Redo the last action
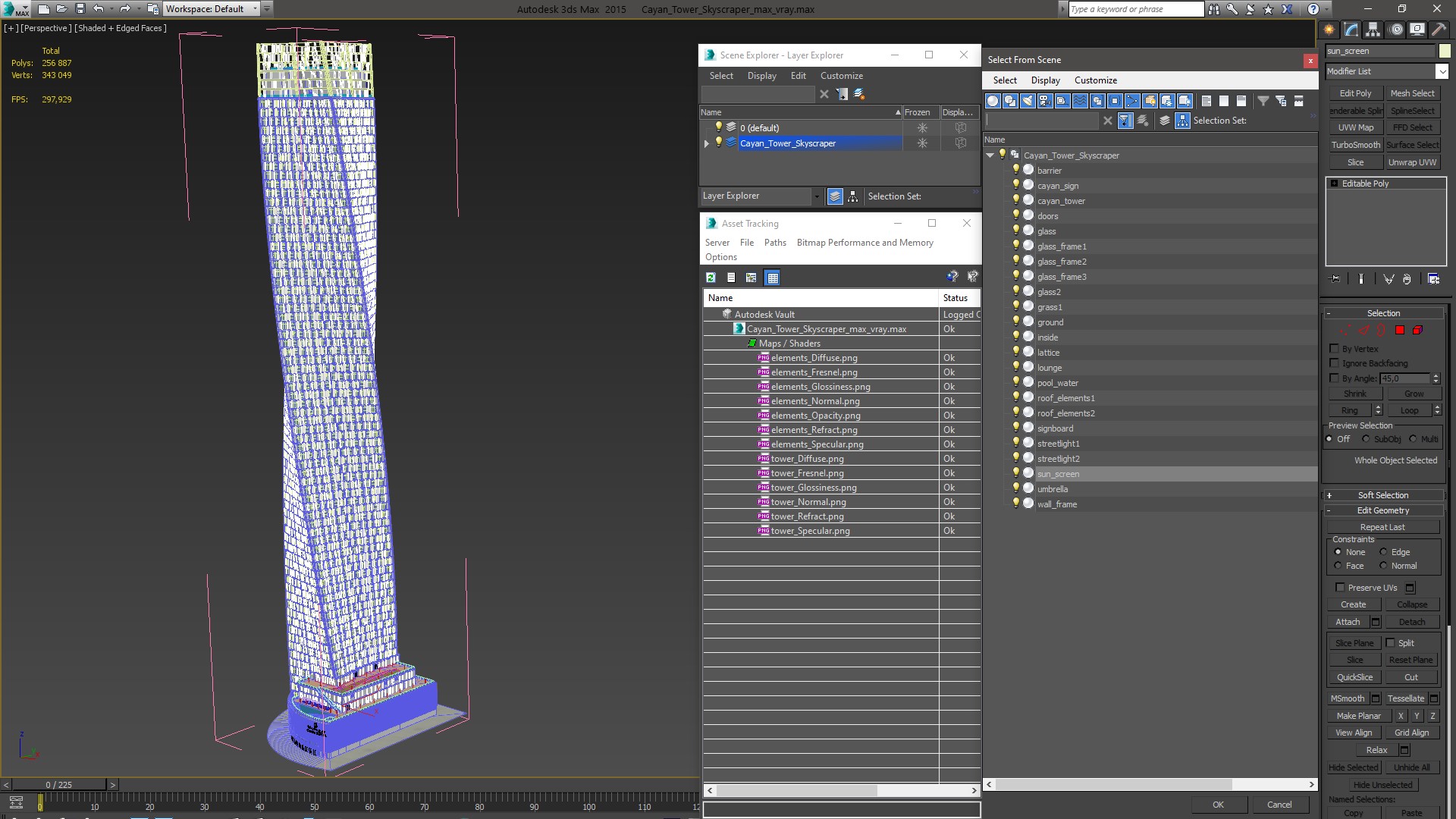This screenshot has width=1456, height=819. coord(125,9)
